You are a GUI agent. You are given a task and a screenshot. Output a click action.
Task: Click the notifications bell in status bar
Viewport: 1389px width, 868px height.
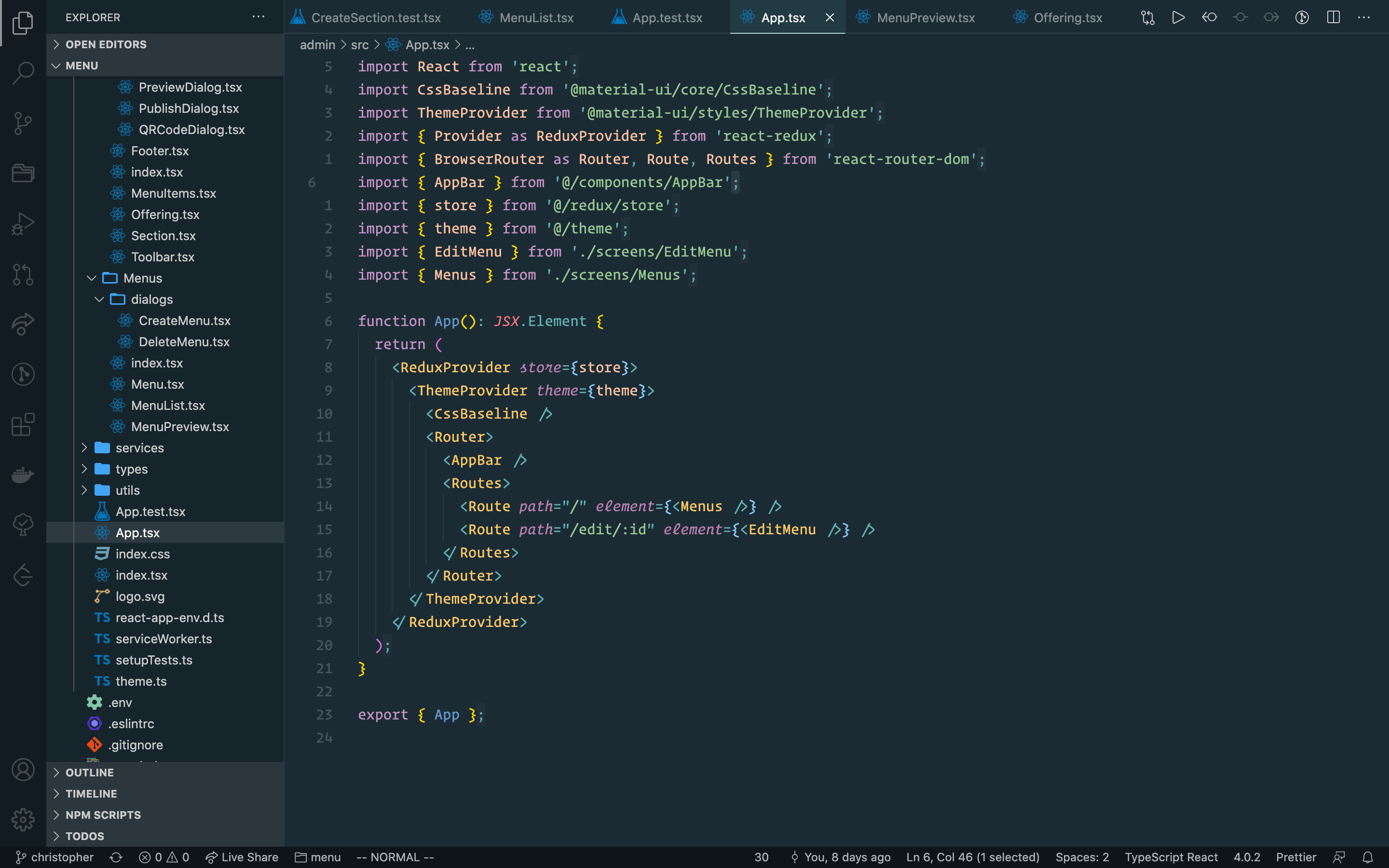pos(1368,857)
